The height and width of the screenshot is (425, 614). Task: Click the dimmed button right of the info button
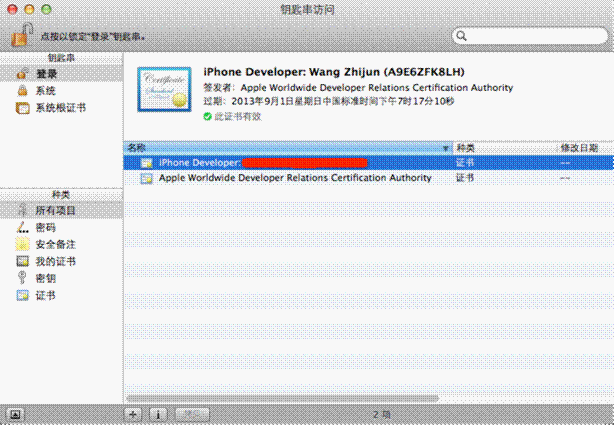coord(192,414)
